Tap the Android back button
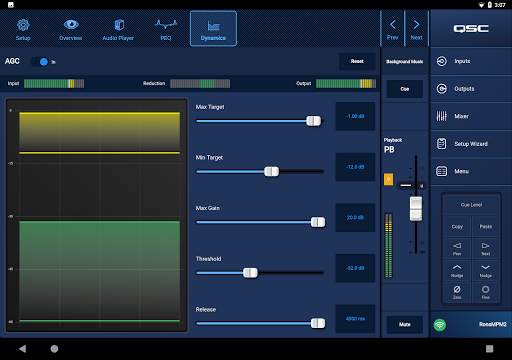 tap(22, 349)
